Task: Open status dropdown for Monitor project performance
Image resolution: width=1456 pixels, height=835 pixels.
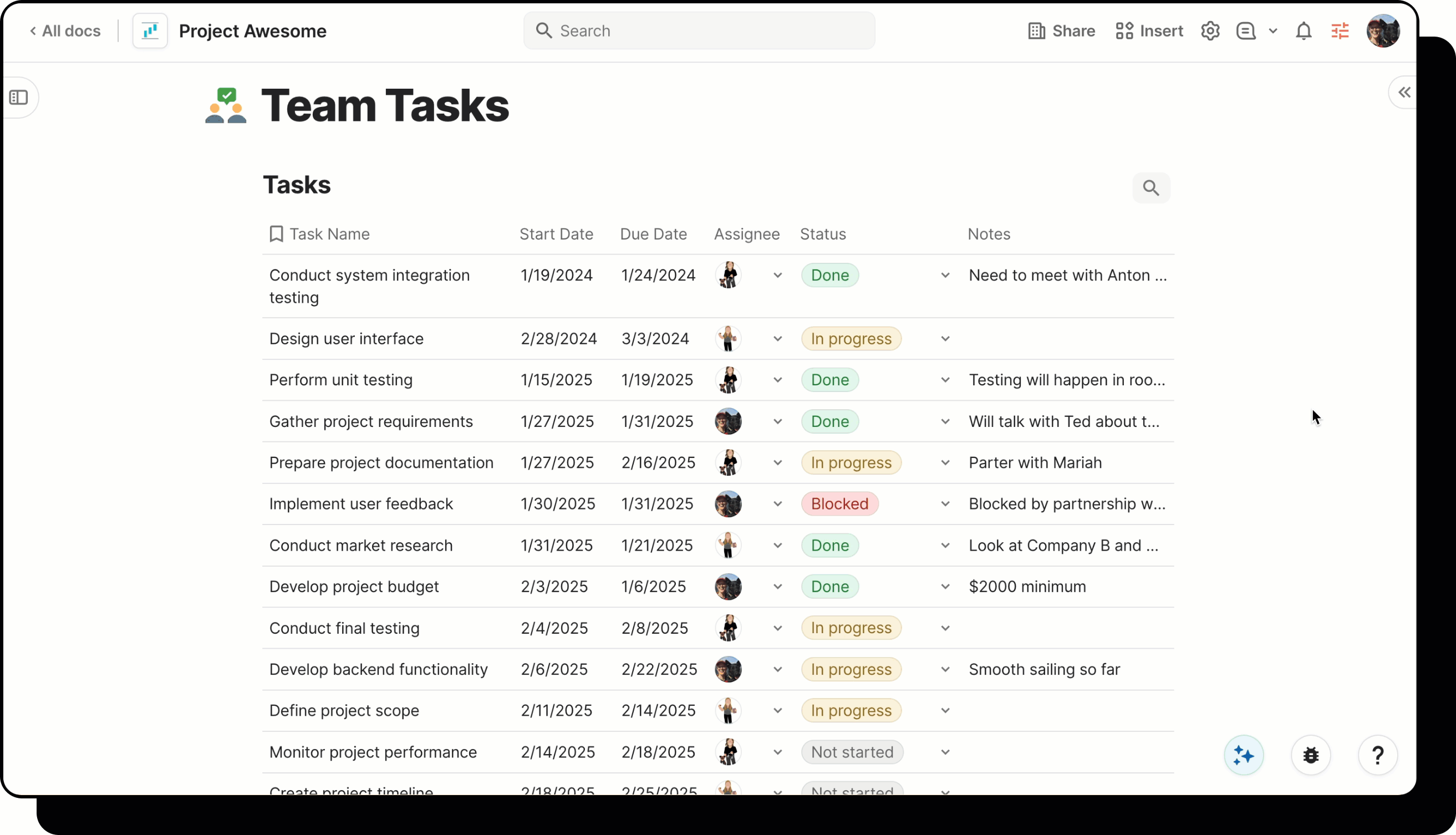Action: 945,752
